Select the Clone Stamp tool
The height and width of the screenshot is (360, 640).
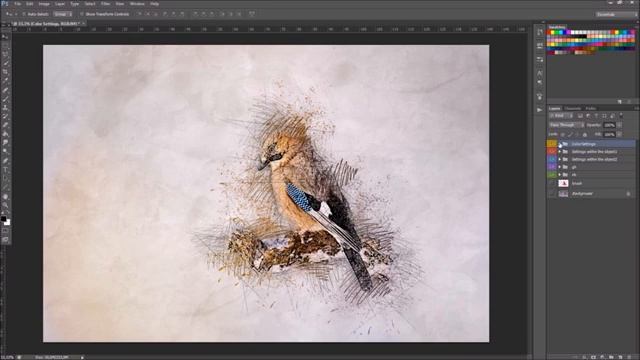pyautogui.click(x=5, y=108)
